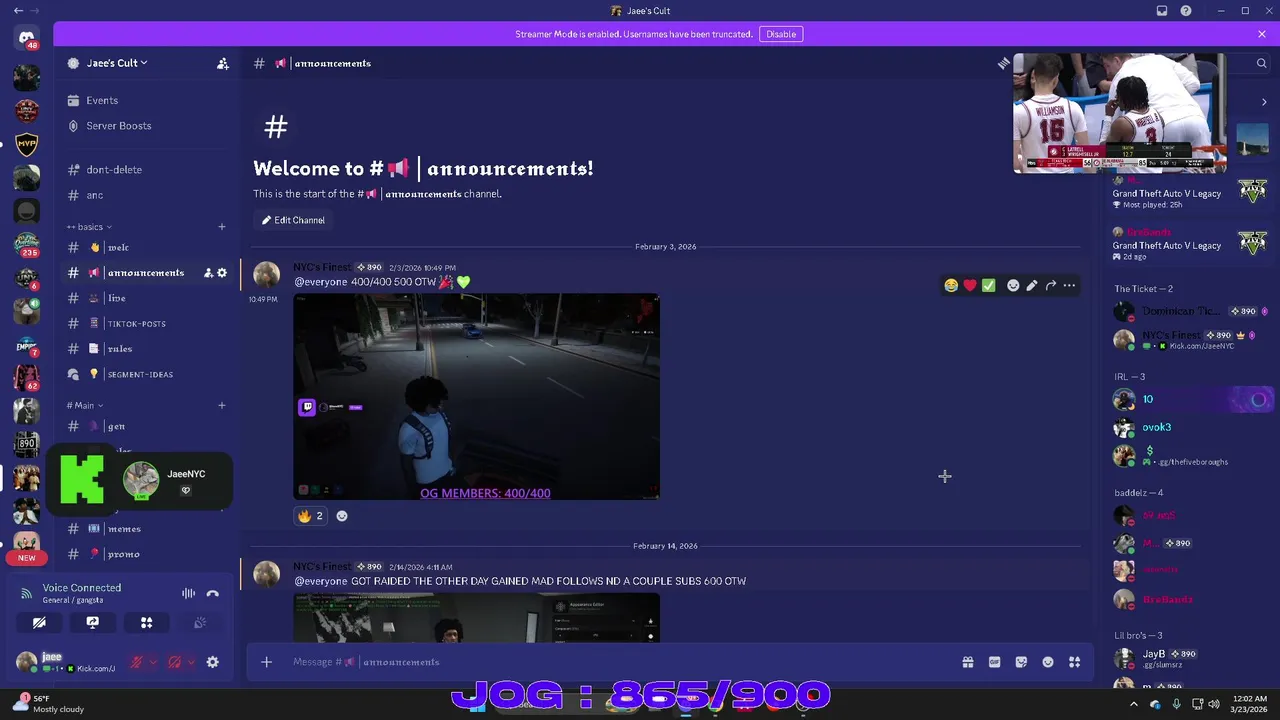
Task: Add reaction next to the fire count
Action: pos(342,516)
